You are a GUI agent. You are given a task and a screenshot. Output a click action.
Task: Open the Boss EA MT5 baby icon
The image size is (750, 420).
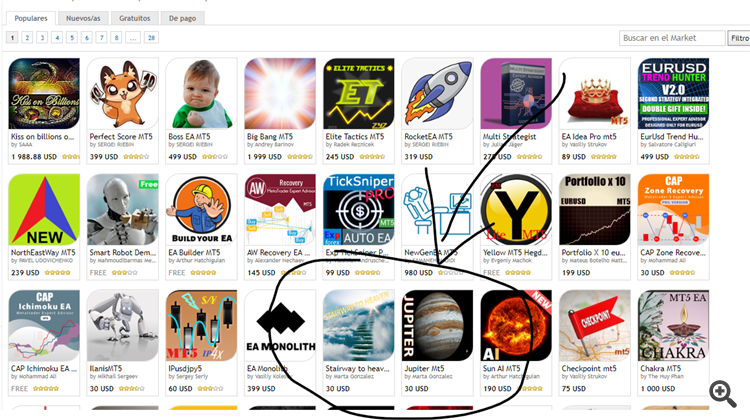point(201,94)
